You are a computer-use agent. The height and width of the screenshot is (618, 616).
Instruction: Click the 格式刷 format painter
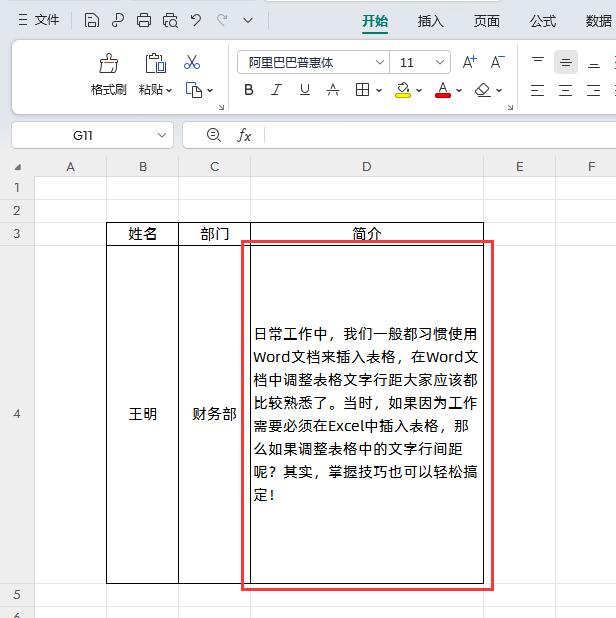click(x=108, y=75)
